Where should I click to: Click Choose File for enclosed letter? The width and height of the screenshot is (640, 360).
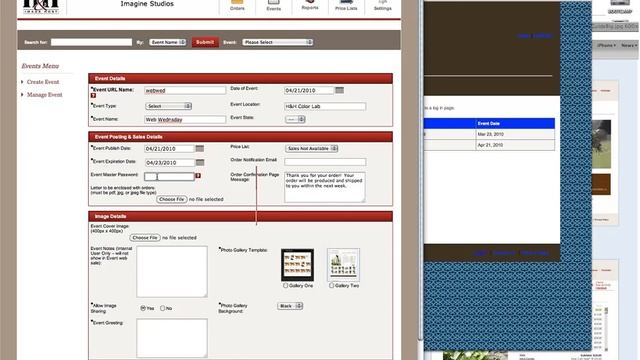pos(171,199)
